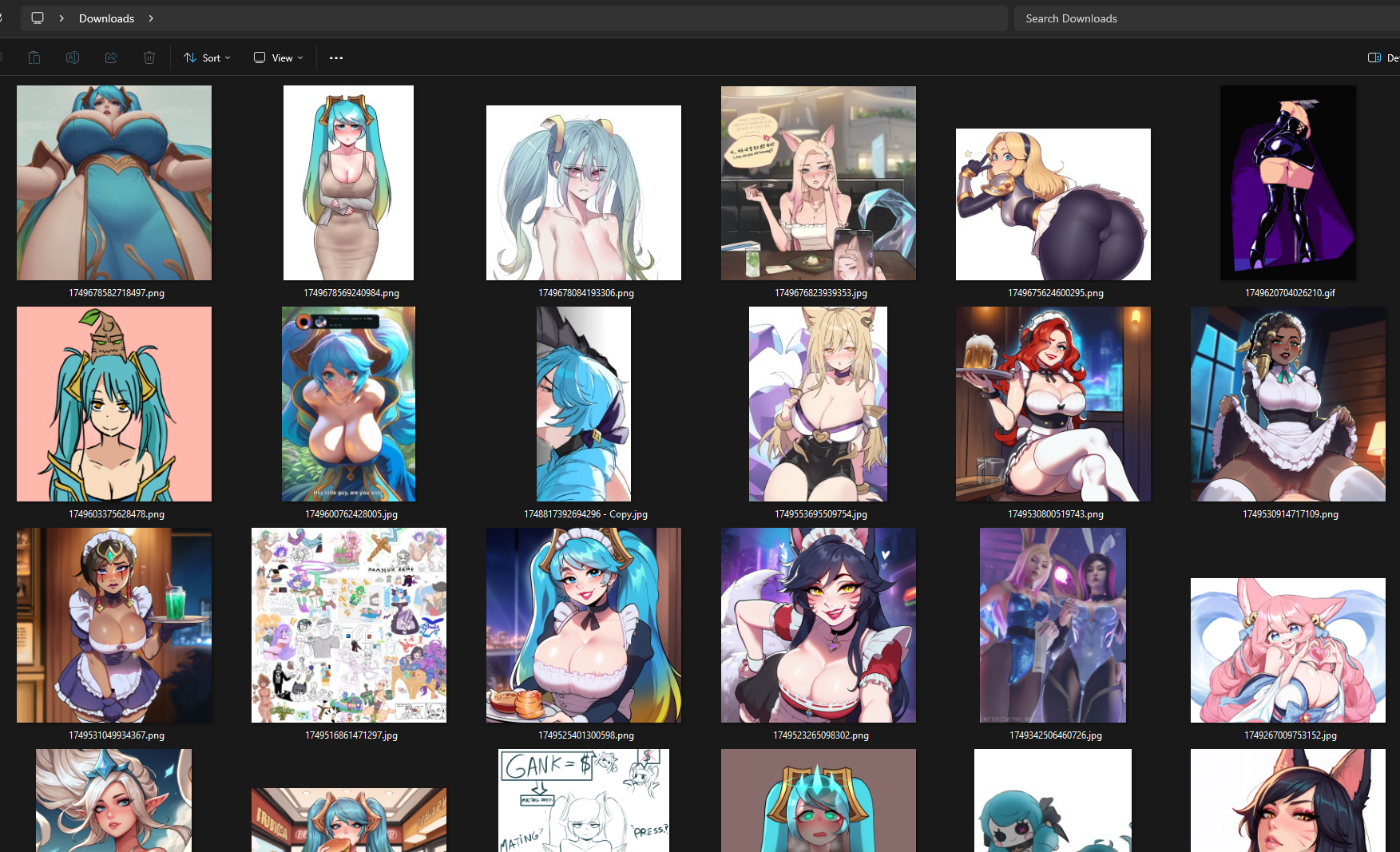Select file name 1749516861471297.jpg
1400x852 pixels.
point(351,735)
